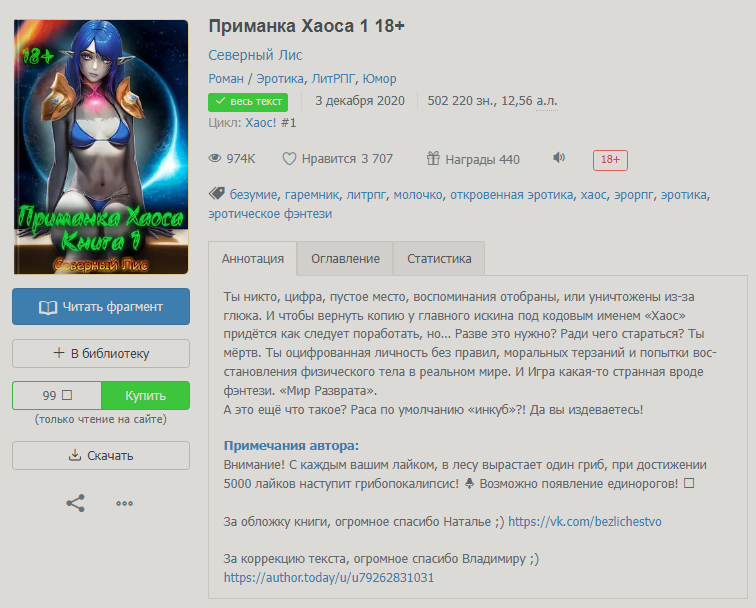Click the share icon below Download
Image resolution: width=756 pixels, height=608 pixels.
tap(75, 503)
